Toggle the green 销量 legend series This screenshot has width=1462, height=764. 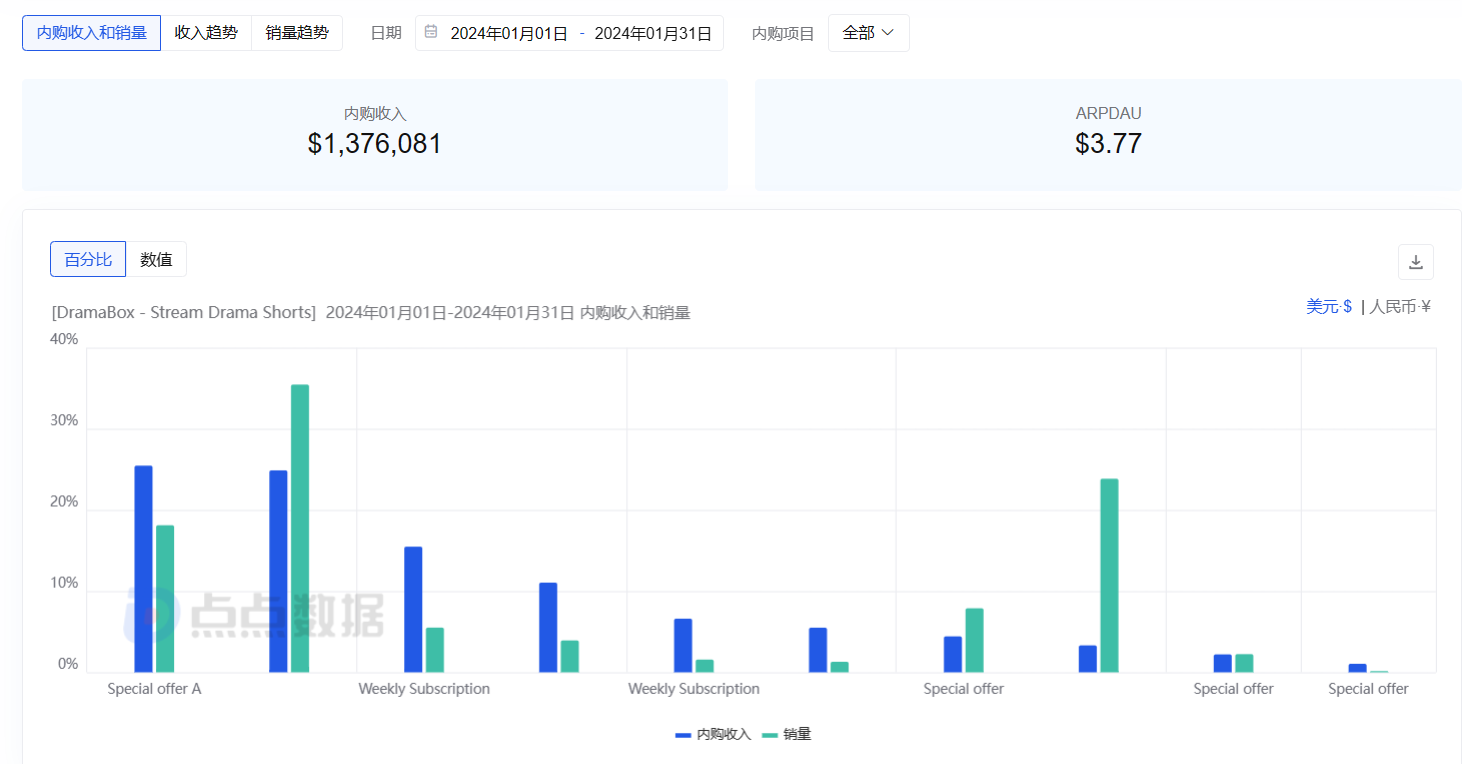point(796,735)
